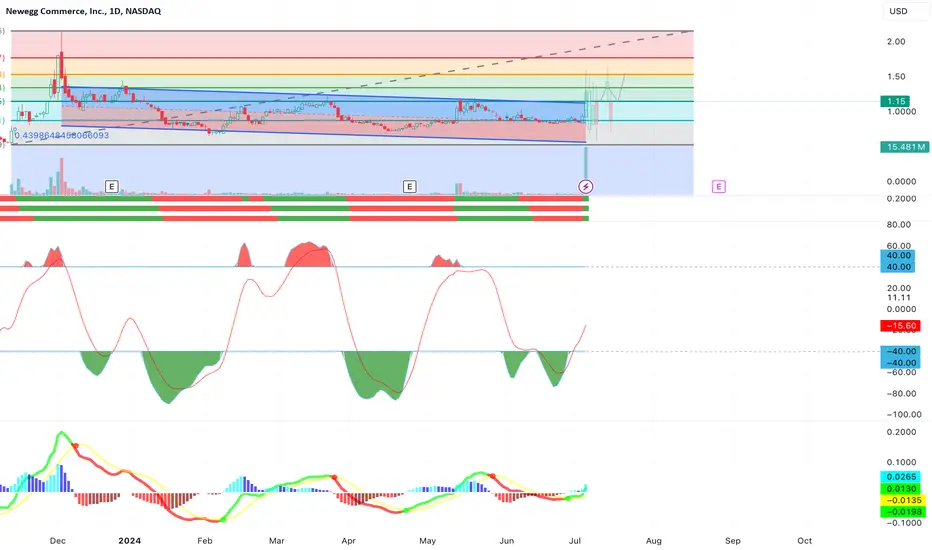Click the Jun label on time axis
The height and width of the screenshot is (550, 932).
point(506,540)
